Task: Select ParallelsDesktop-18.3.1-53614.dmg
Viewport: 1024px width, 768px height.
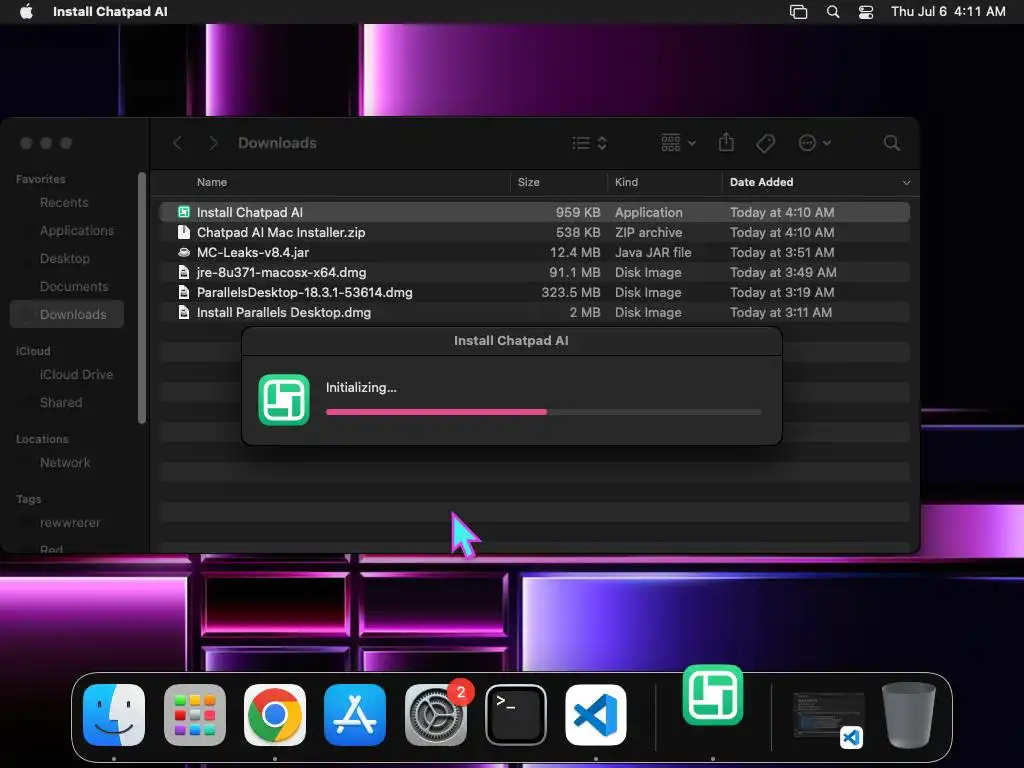Action: 534,293
